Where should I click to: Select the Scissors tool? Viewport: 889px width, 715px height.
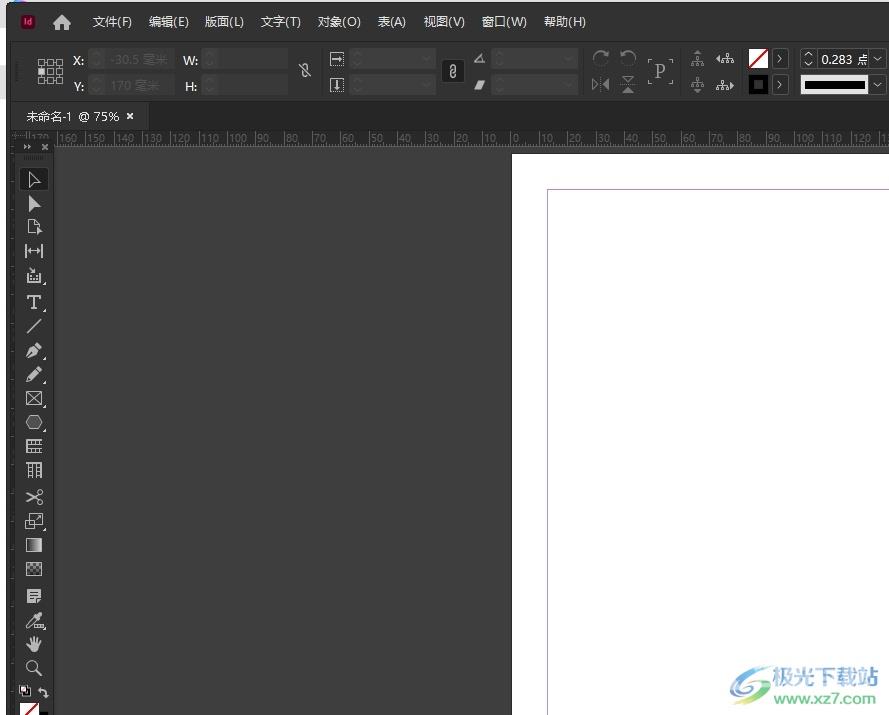click(34, 497)
